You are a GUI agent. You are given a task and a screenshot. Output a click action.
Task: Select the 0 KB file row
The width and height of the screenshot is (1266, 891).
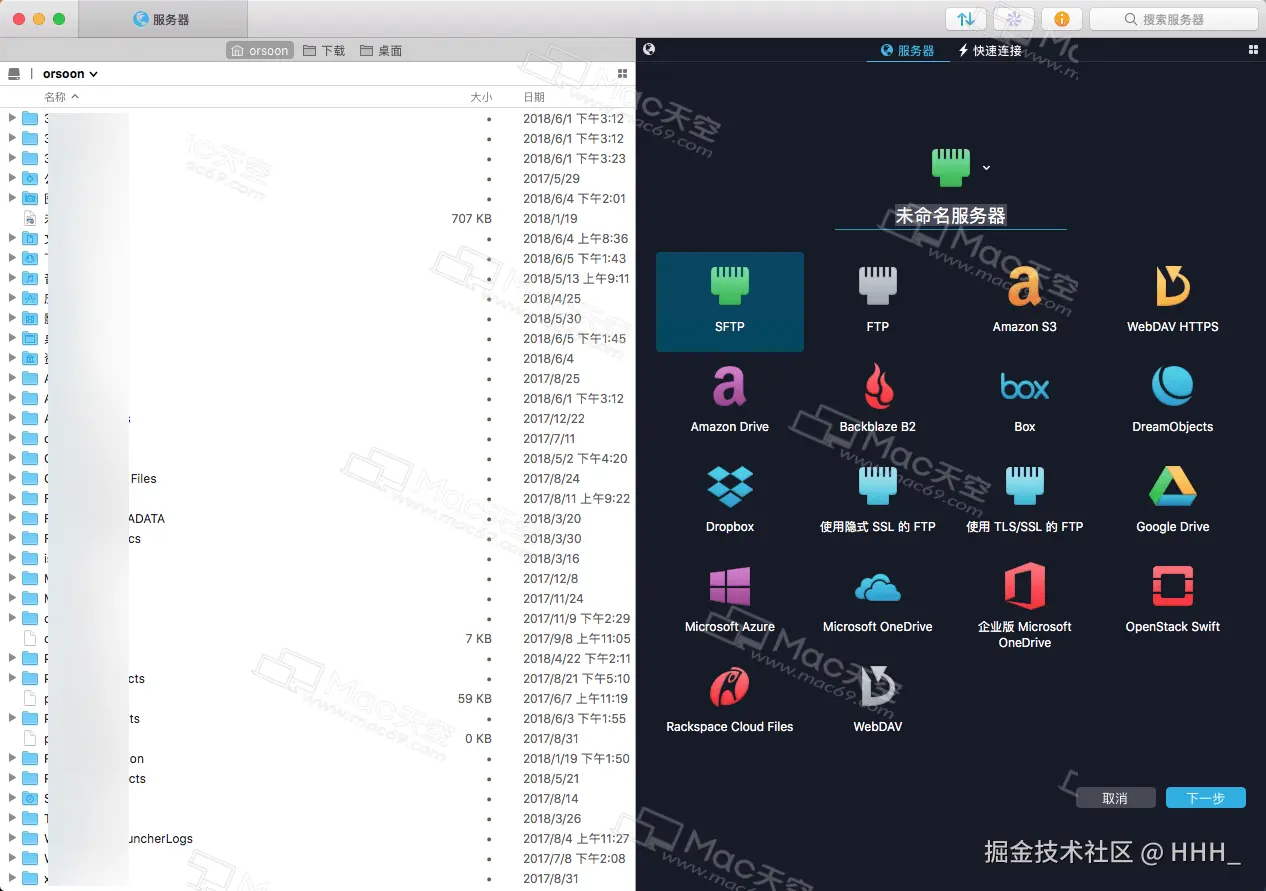click(317, 738)
